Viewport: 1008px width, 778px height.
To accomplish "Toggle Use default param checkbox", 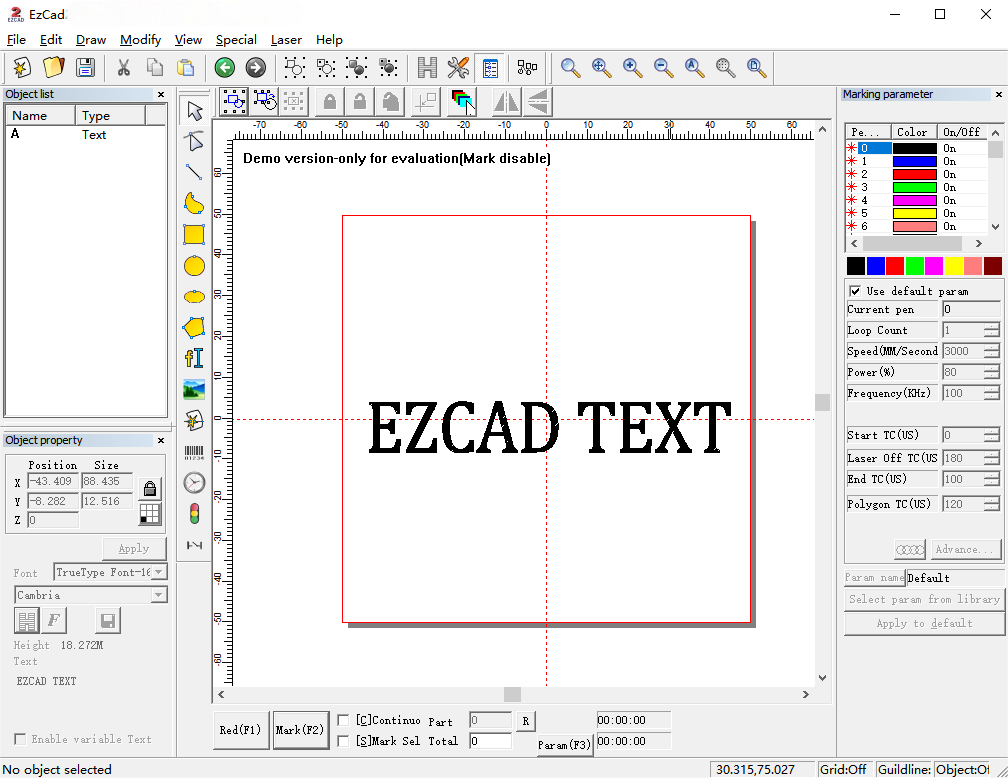I will tap(855, 291).
